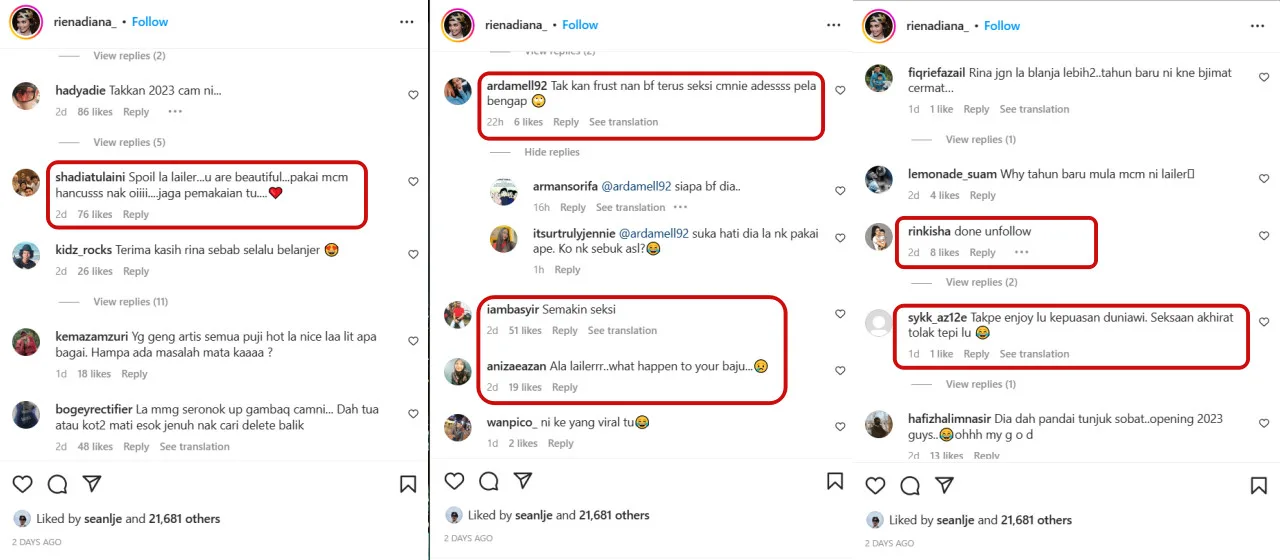Expand 'View replies (5)' under hadyadie's comment
Image resolution: width=1280 pixels, height=560 pixels.
pos(129,142)
